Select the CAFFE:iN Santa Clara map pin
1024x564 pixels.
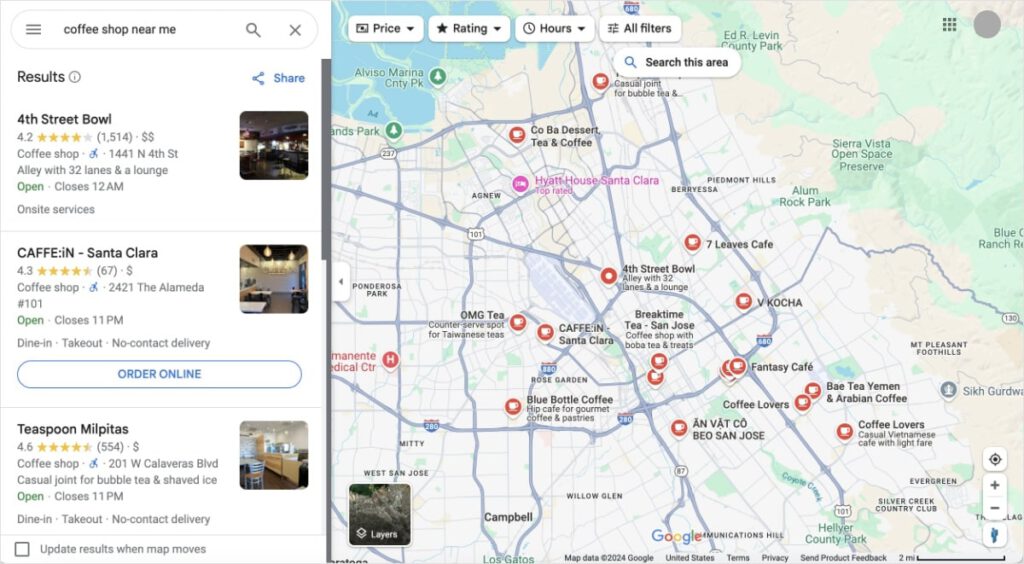click(545, 332)
